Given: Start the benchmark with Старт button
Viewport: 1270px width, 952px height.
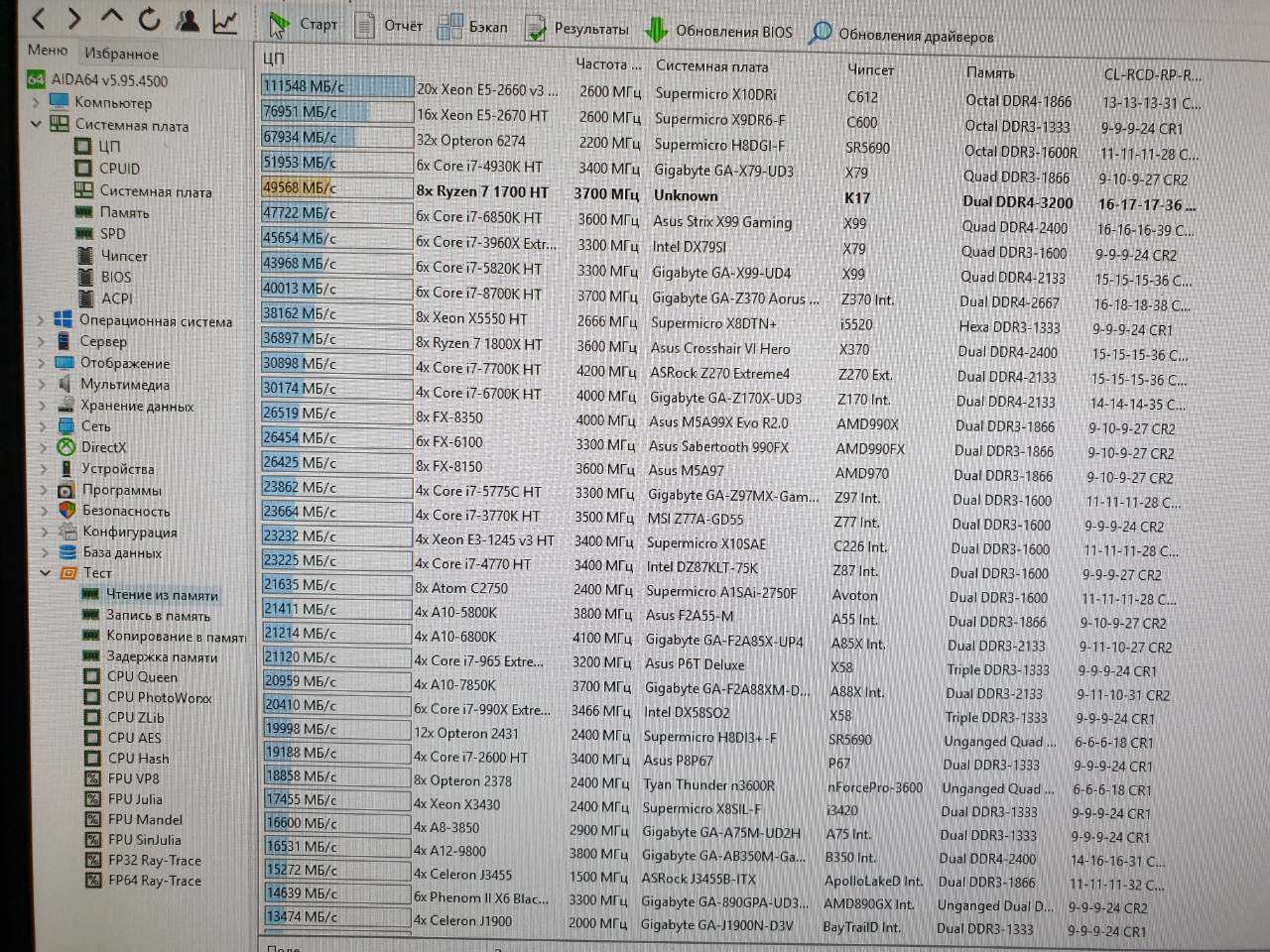Looking at the screenshot, I should [x=304, y=23].
